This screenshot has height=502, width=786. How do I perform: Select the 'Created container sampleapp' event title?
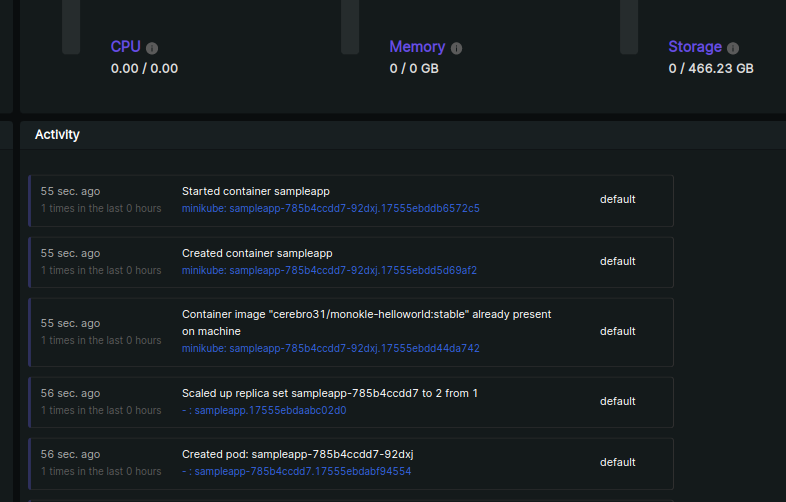tap(256, 253)
